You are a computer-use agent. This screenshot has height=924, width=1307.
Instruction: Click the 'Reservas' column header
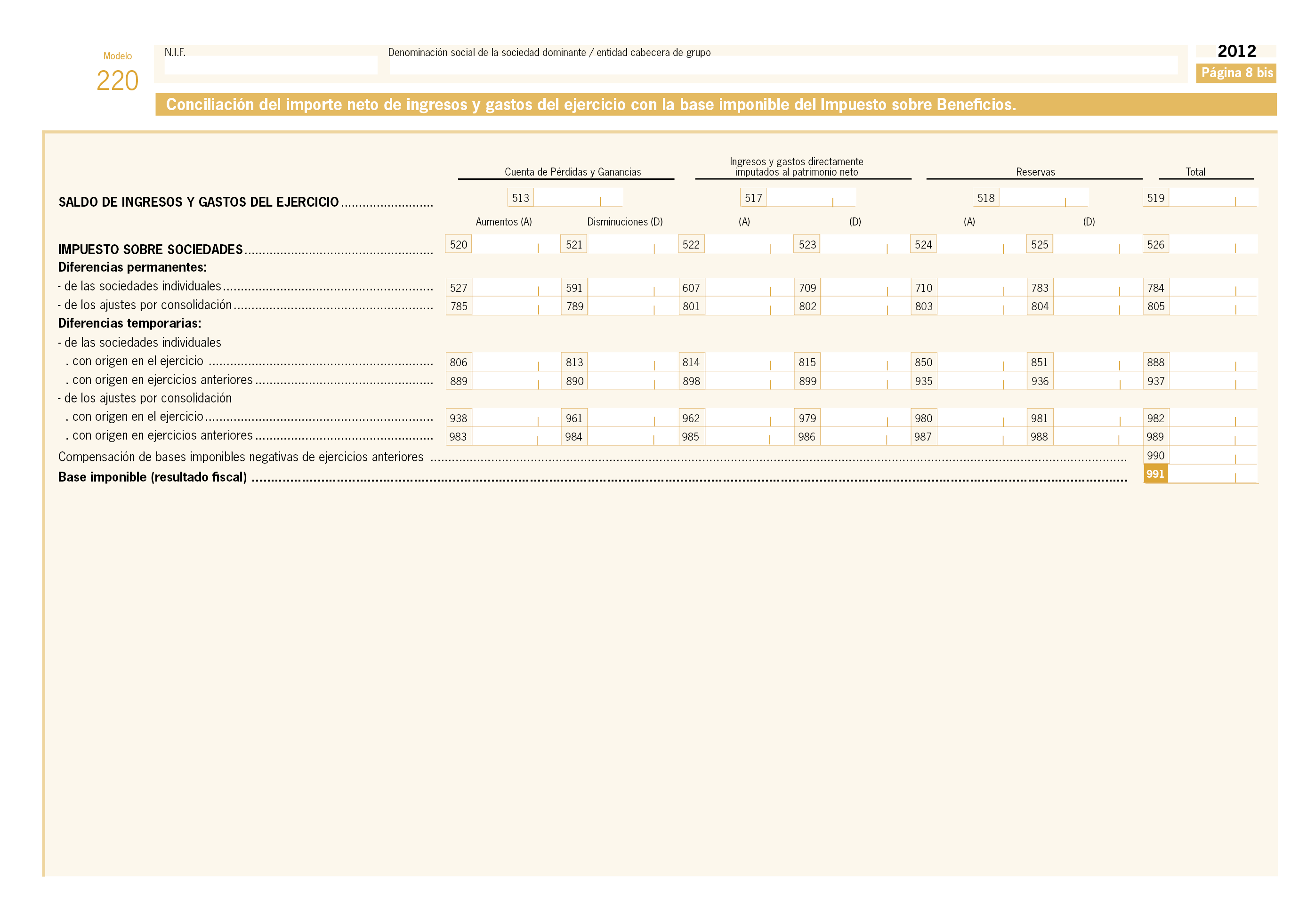click(x=1035, y=172)
